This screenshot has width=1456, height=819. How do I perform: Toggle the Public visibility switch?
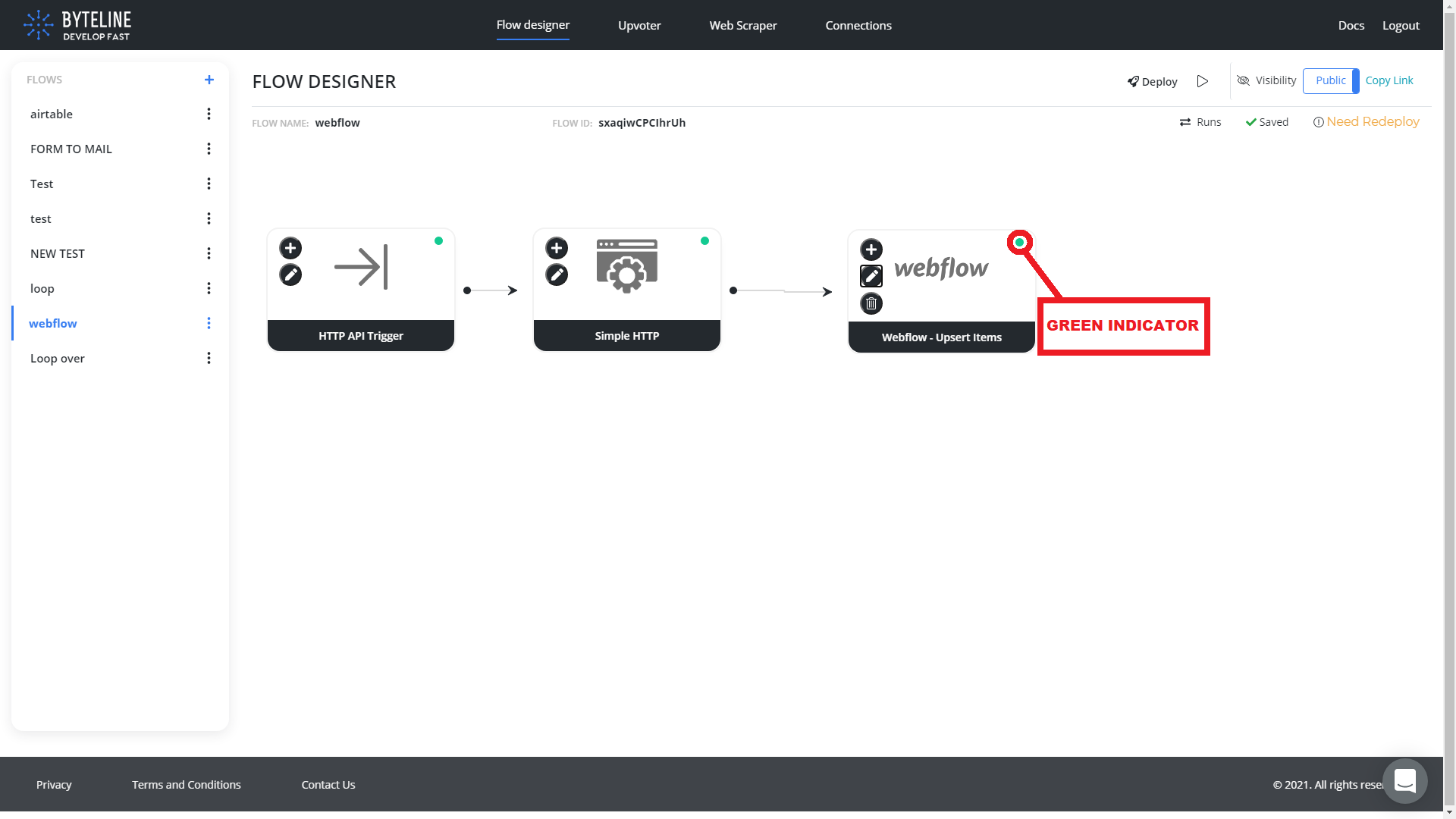coord(1331,80)
